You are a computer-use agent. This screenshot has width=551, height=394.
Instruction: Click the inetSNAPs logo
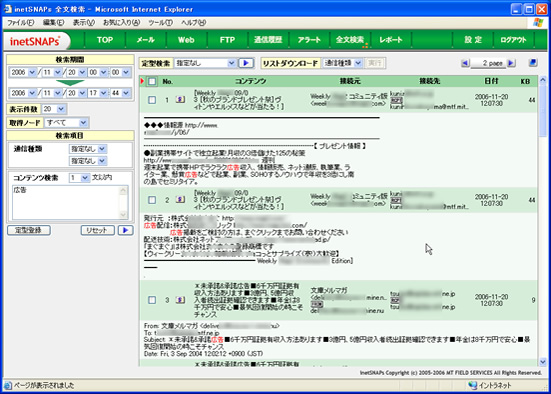pyautogui.click(x=35, y=41)
